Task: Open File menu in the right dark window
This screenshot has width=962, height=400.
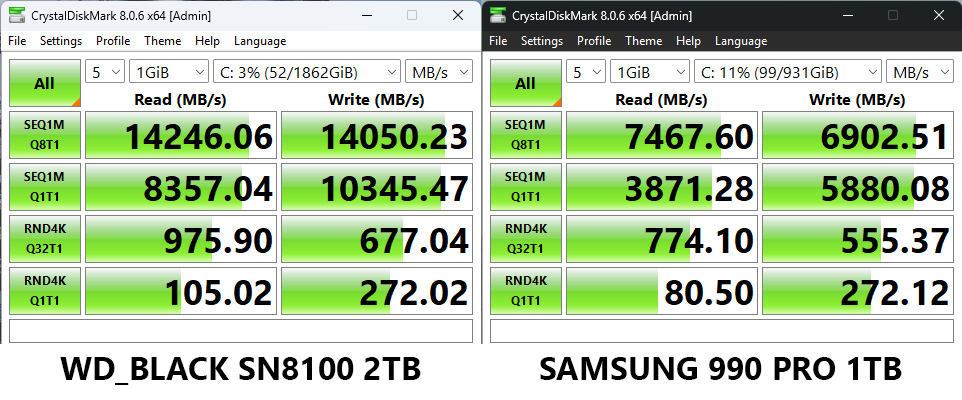Action: pyautogui.click(x=498, y=41)
